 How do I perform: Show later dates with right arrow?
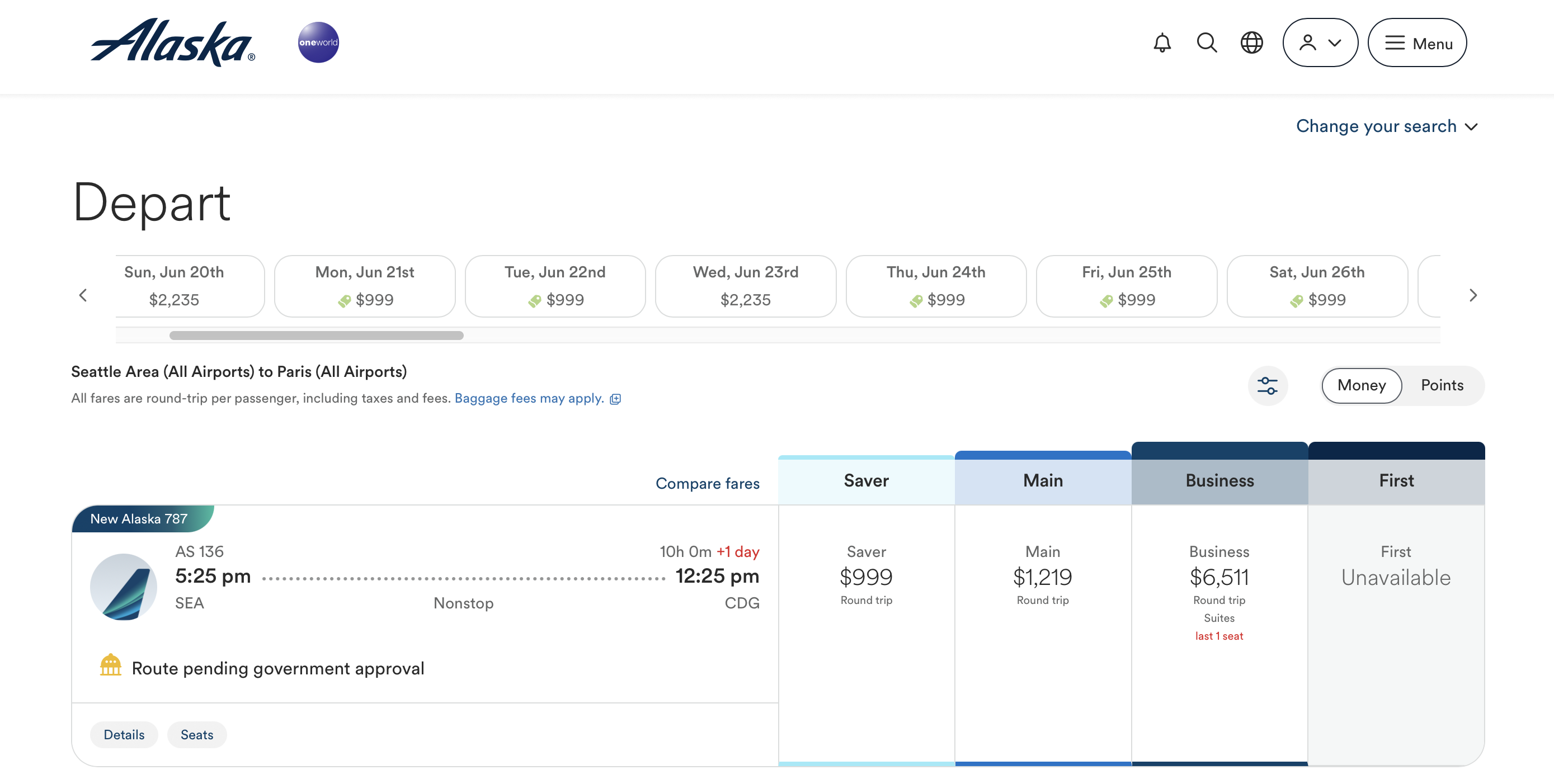(x=1472, y=295)
